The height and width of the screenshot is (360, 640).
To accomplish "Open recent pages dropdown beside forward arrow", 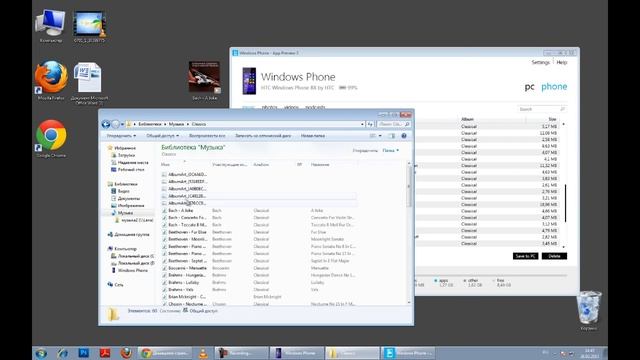I will click(122, 124).
